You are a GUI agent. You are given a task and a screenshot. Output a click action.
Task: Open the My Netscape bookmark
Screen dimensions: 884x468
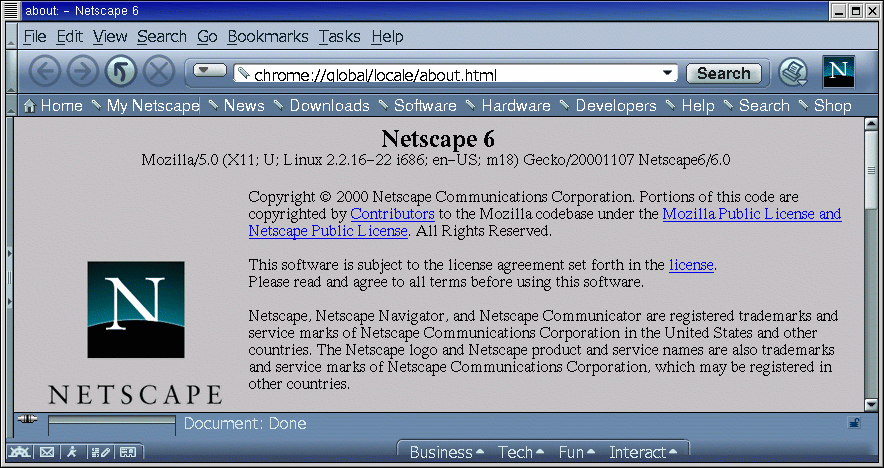pos(145,105)
